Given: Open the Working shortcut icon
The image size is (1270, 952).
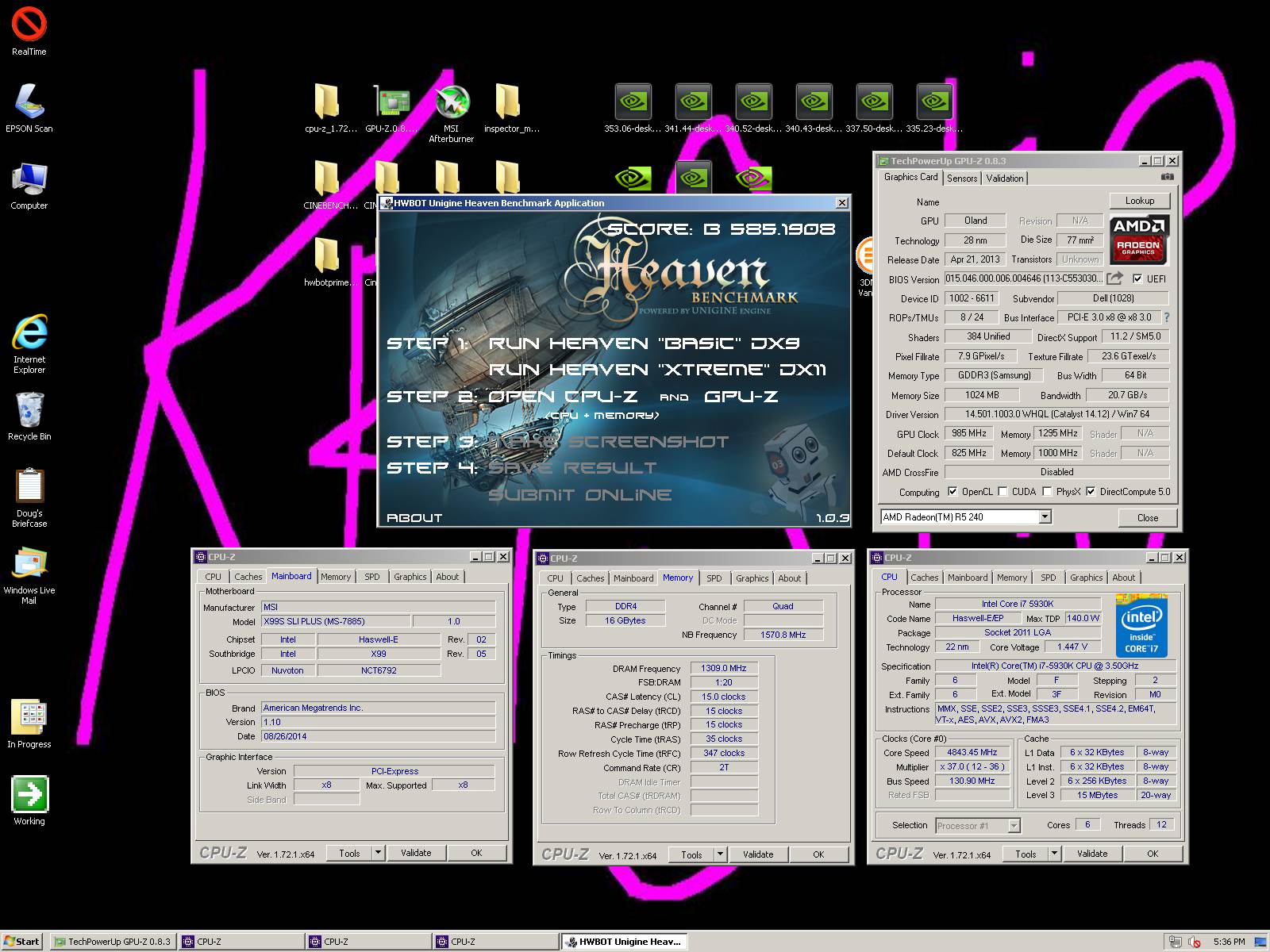Looking at the screenshot, I should 29,801.
